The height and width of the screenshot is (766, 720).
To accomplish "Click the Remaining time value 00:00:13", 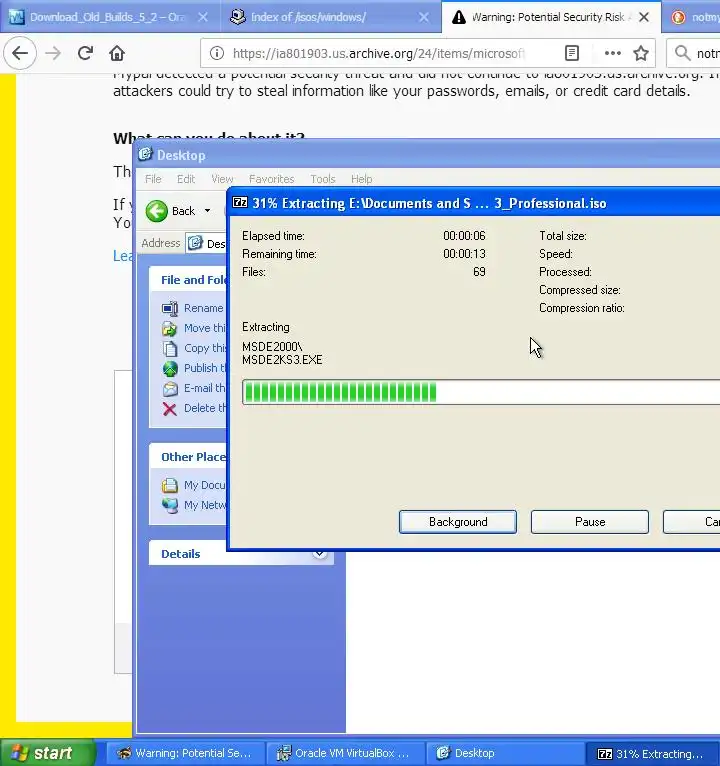I will [x=464, y=254].
